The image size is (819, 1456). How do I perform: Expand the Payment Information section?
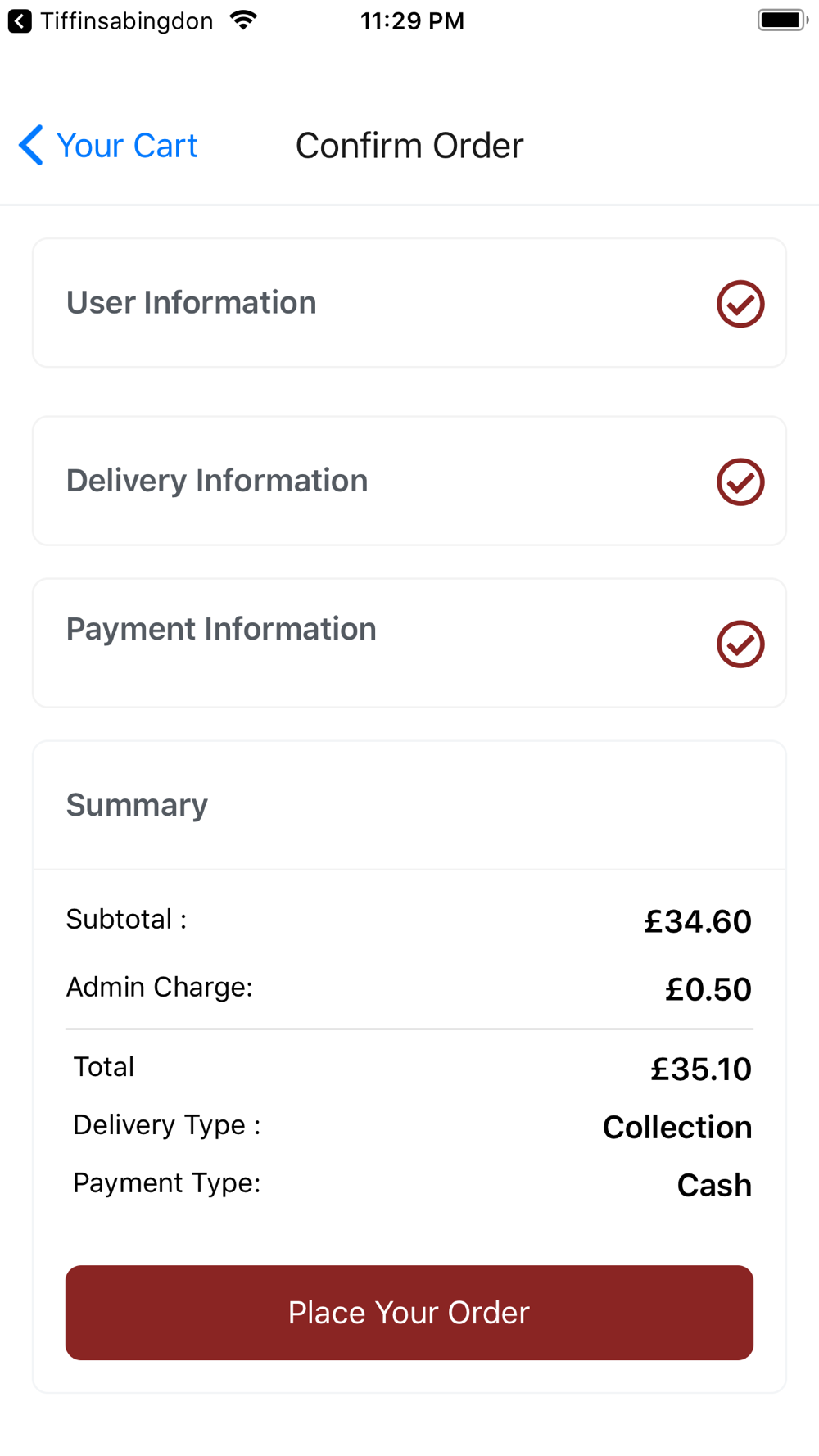click(x=409, y=643)
